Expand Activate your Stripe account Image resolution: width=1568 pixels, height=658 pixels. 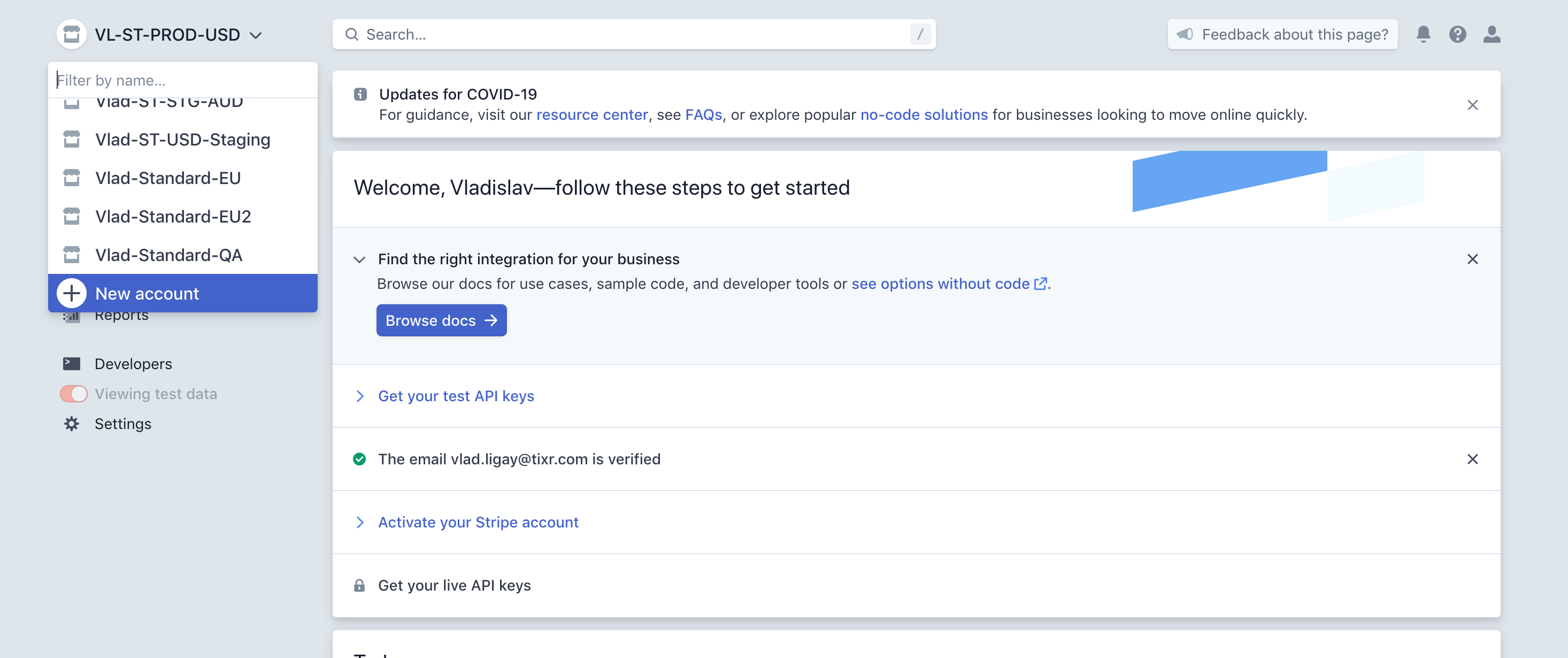[478, 522]
